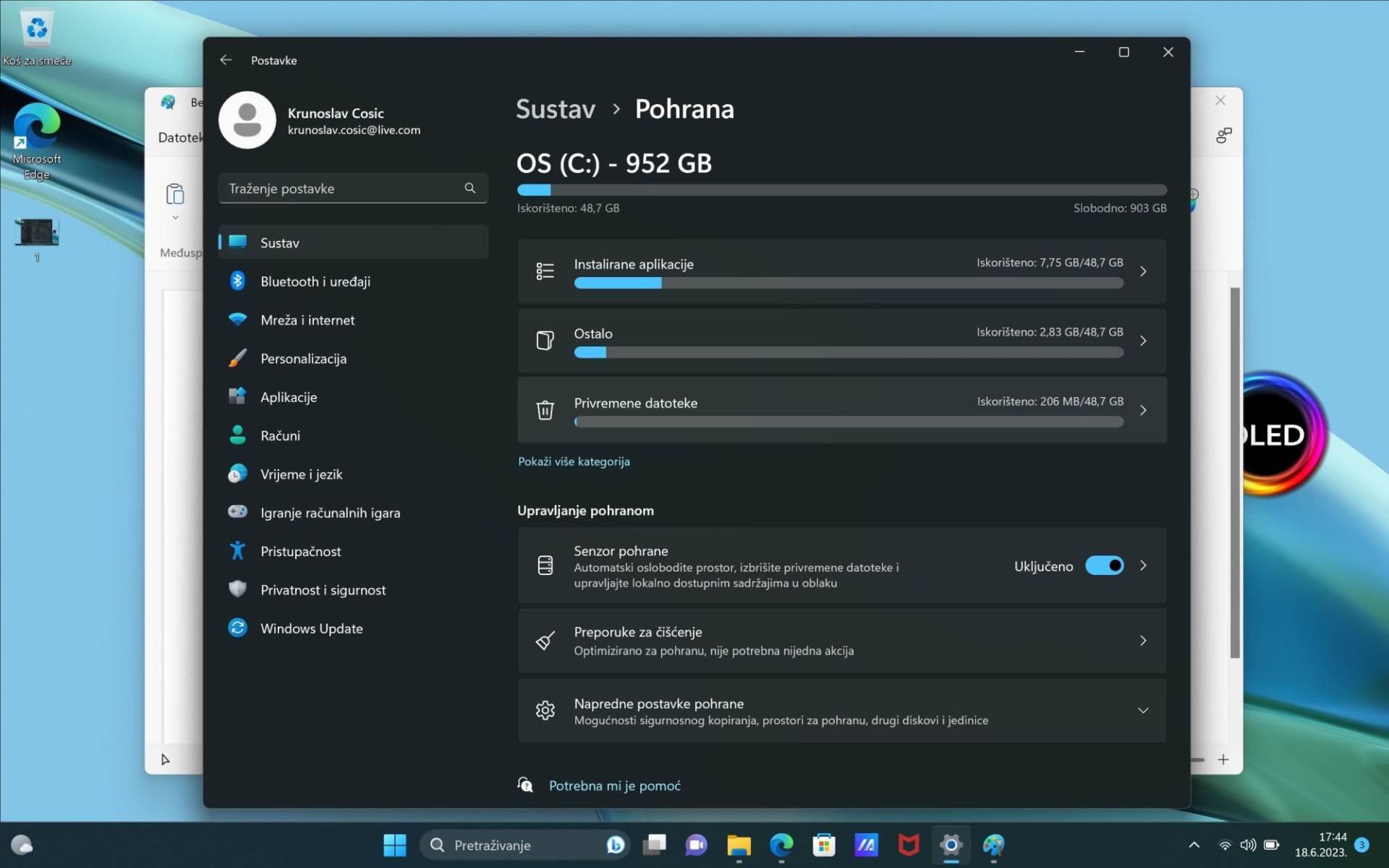The image size is (1389, 868).
Task: Select Privatnost i sigurnost menu item
Action: 323,590
